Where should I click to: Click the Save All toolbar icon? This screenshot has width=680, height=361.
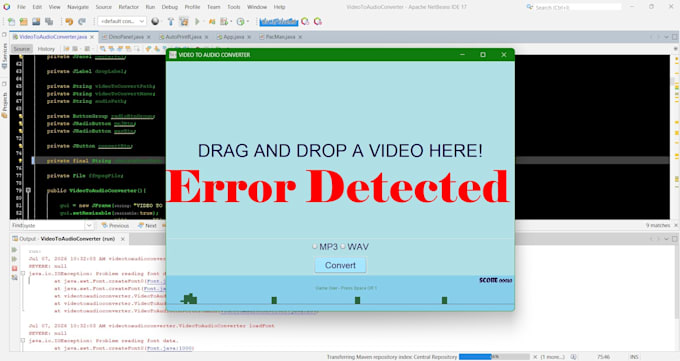pyautogui.click(x=49, y=21)
